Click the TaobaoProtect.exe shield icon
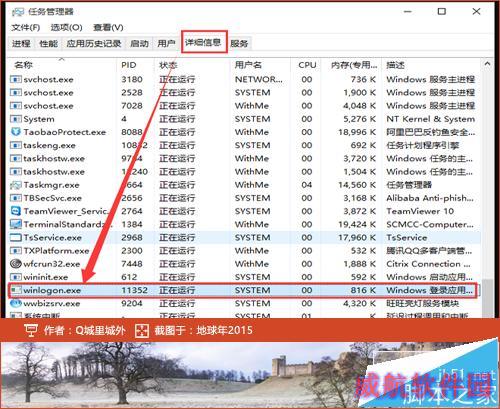This screenshot has width=500, height=409. click(15, 132)
